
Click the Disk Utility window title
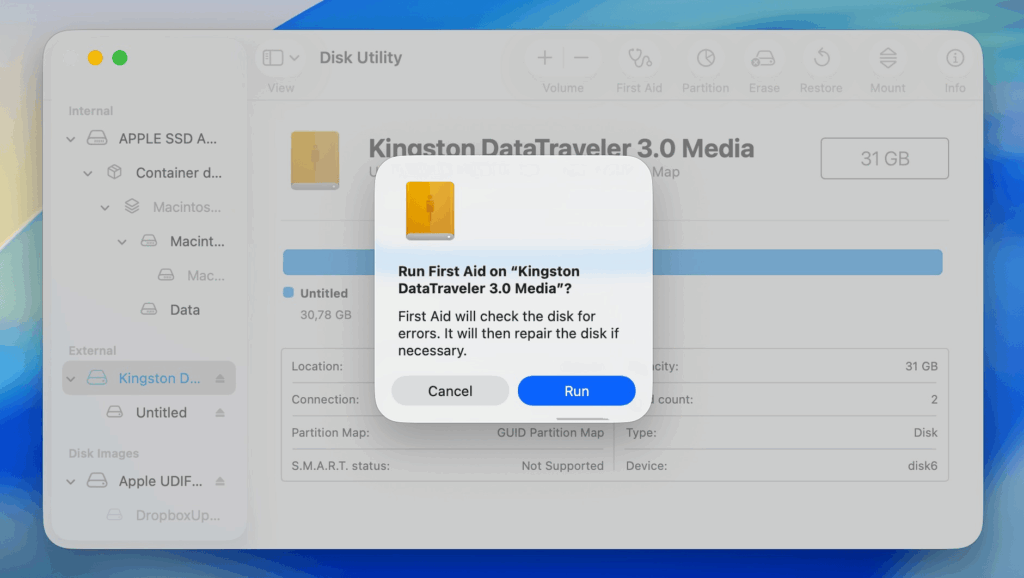pyautogui.click(x=360, y=57)
